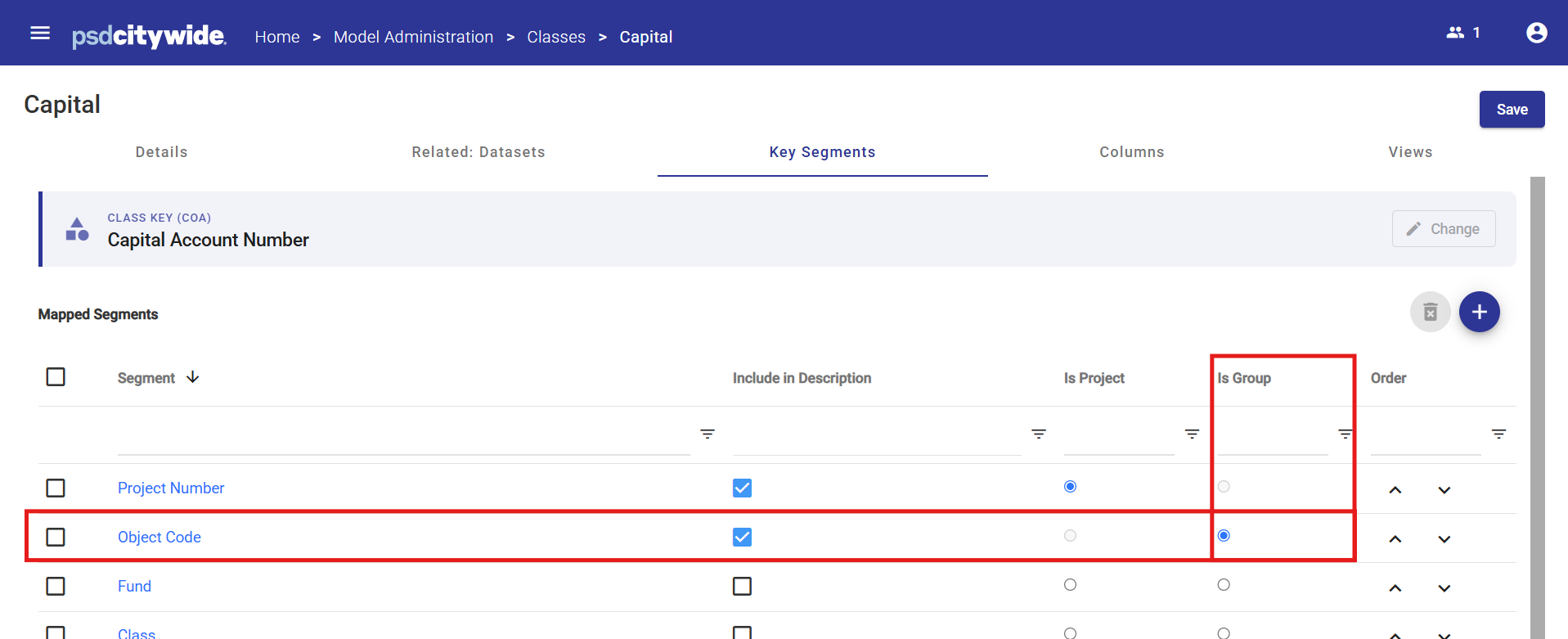Select Is Project radio for Object Code
The image size is (1568, 639).
pyautogui.click(x=1070, y=535)
